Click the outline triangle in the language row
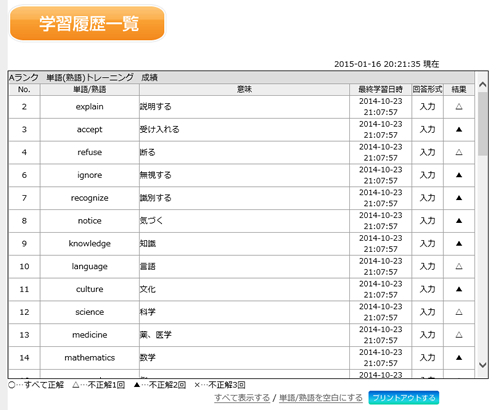Viewport: 500px width, 410px height. tap(459, 266)
